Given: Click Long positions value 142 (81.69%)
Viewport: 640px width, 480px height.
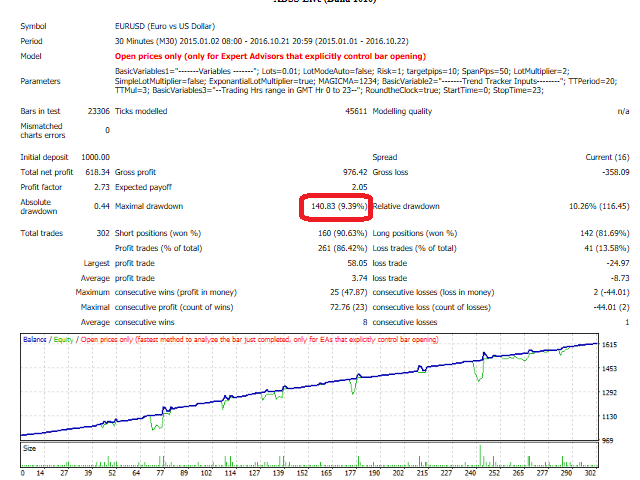Looking at the screenshot, I should pyautogui.click(x=604, y=233).
